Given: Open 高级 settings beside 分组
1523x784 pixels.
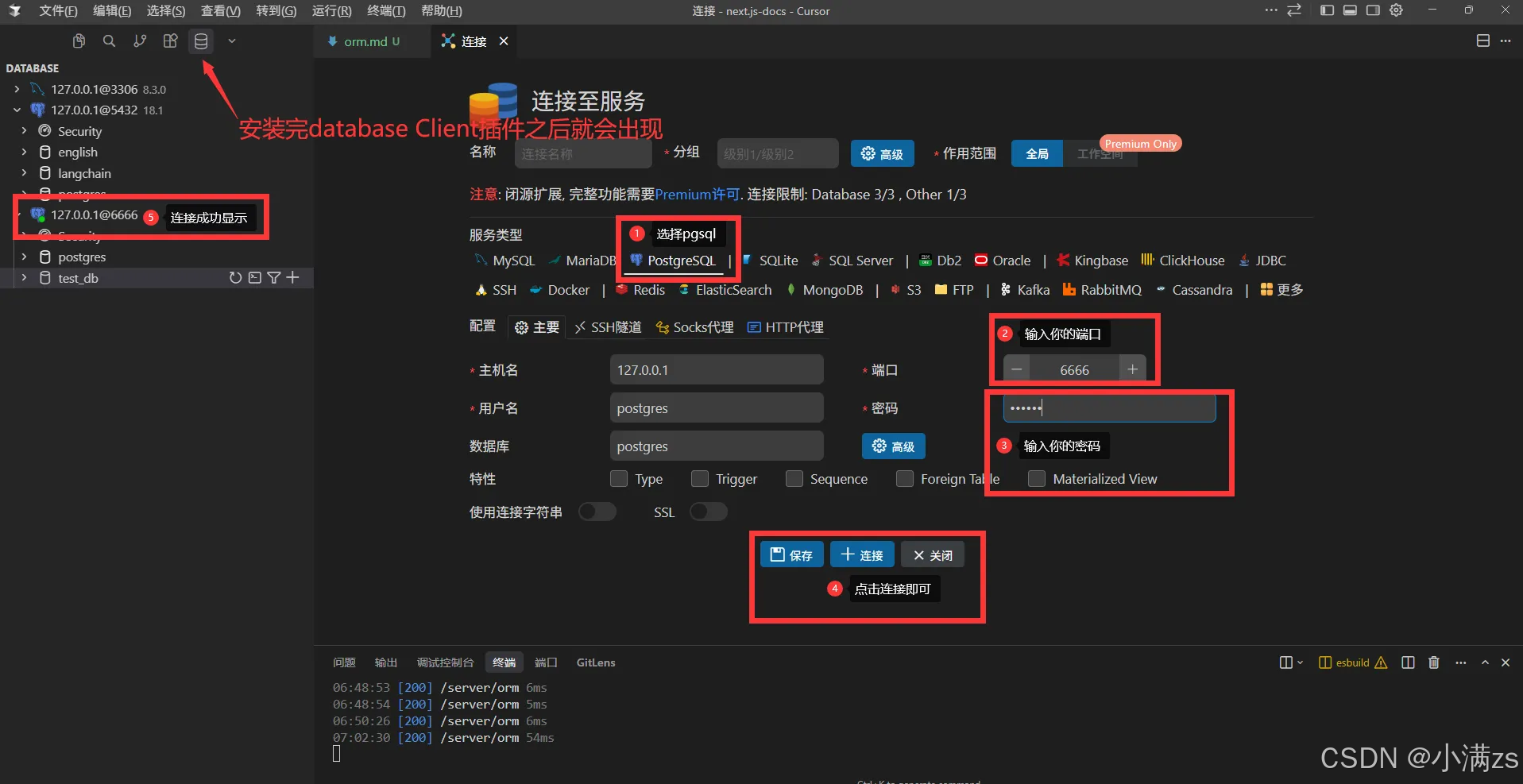Looking at the screenshot, I should pos(882,153).
